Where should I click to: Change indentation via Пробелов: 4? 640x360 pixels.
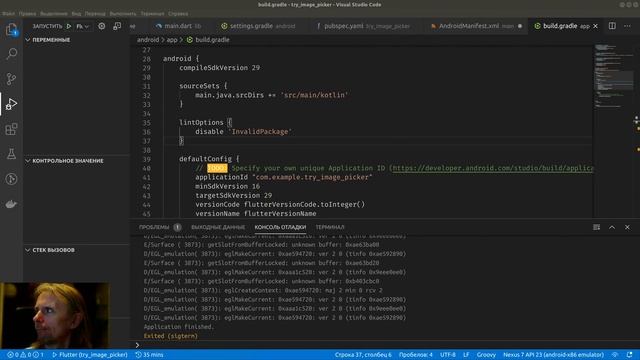click(416, 355)
